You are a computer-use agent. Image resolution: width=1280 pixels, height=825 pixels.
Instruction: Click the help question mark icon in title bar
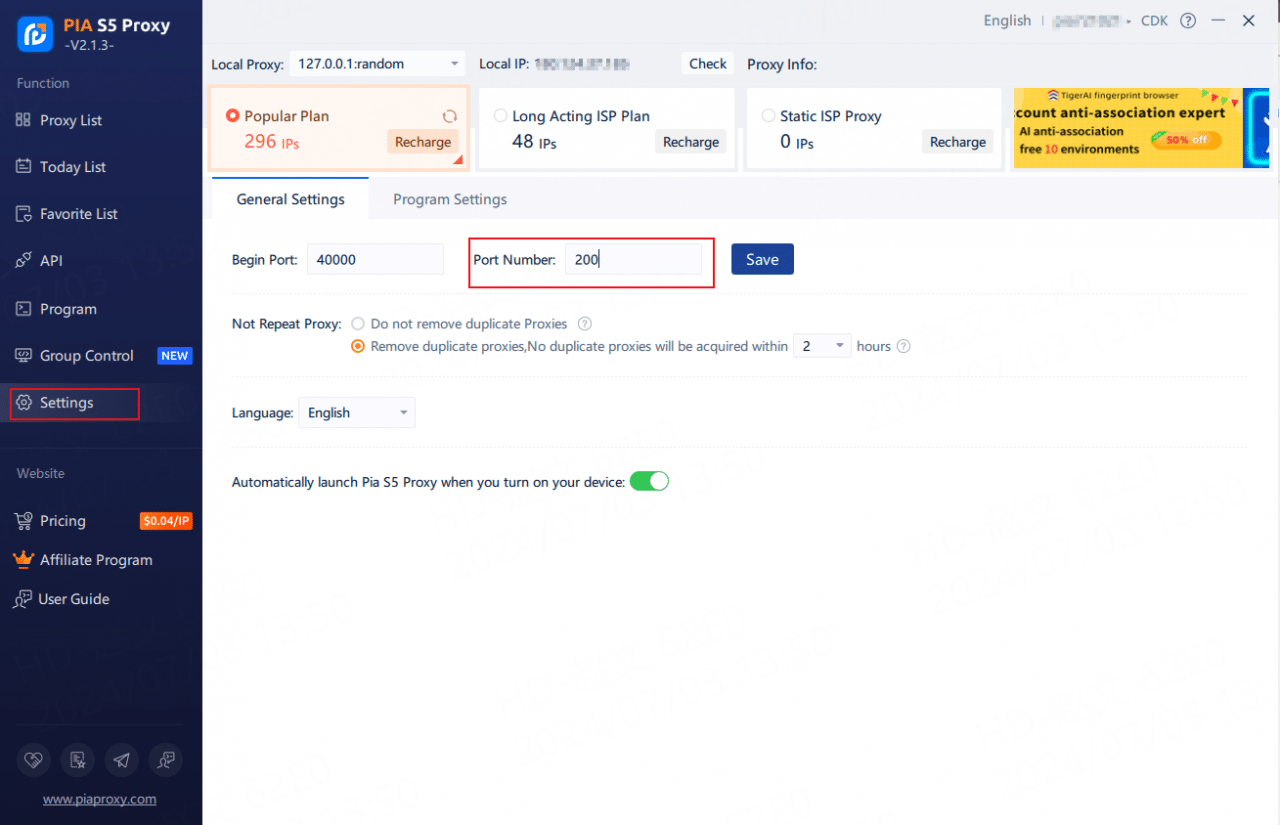tap(1188, 21)
